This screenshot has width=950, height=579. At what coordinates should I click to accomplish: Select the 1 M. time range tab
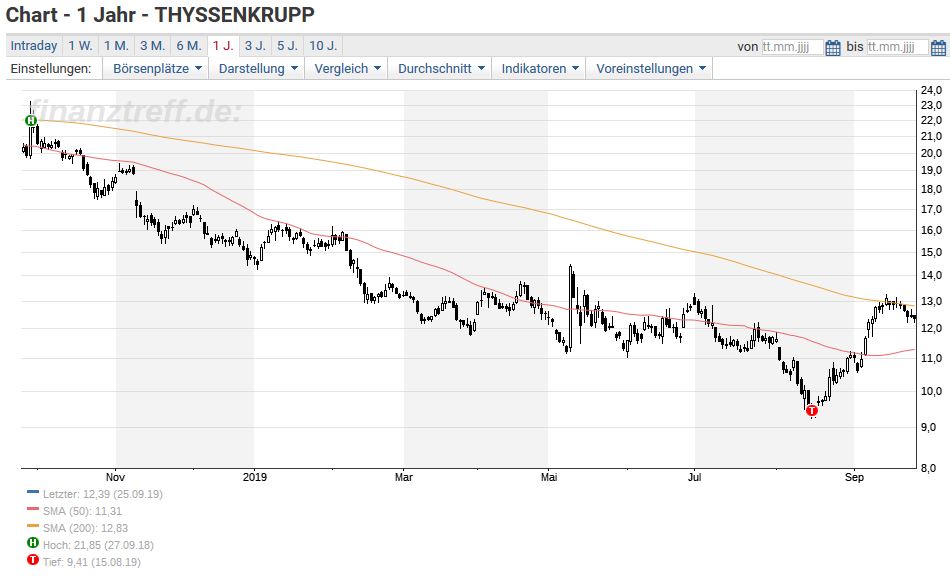[116, 46]
